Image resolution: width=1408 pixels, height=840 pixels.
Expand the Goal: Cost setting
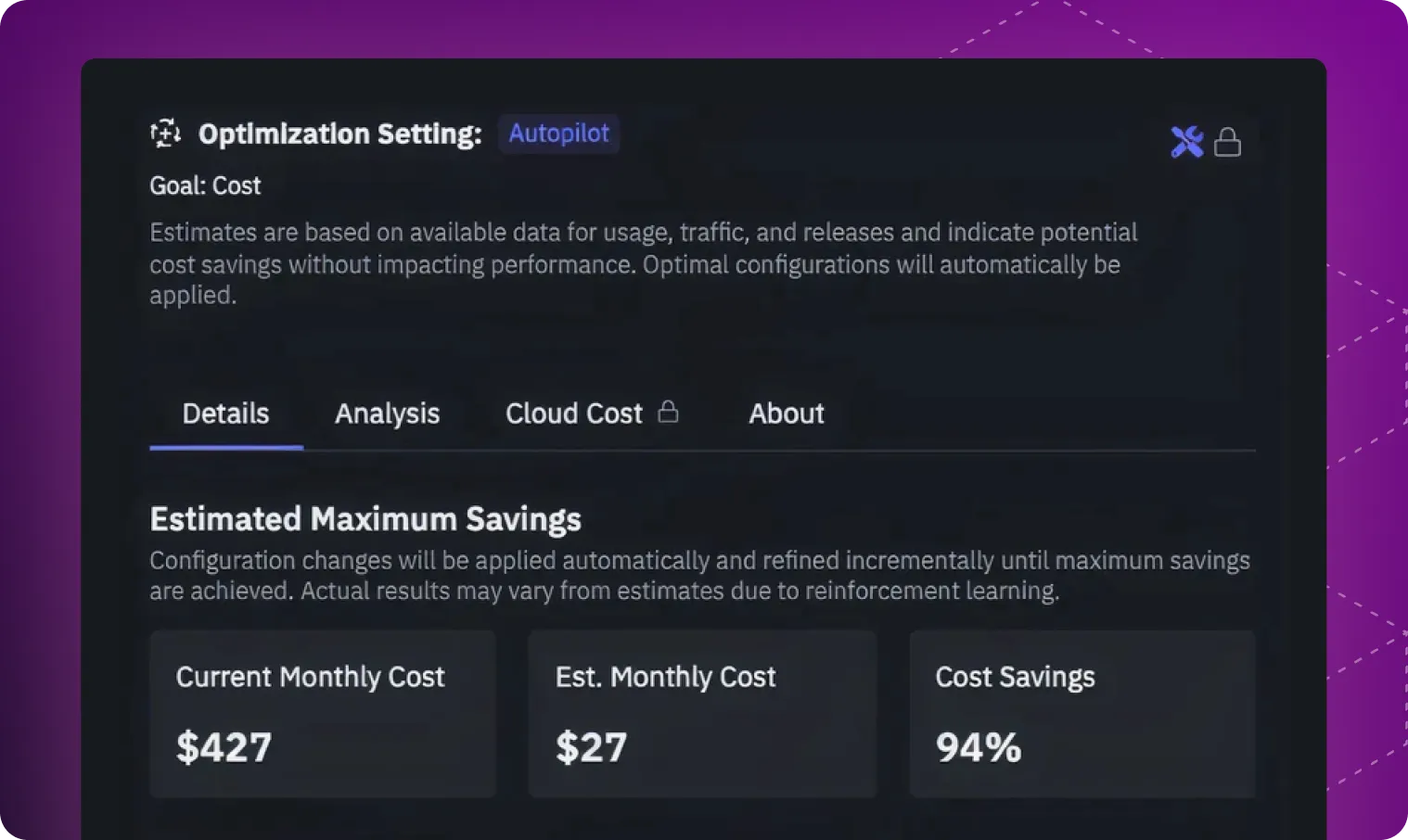click(205, 185)
